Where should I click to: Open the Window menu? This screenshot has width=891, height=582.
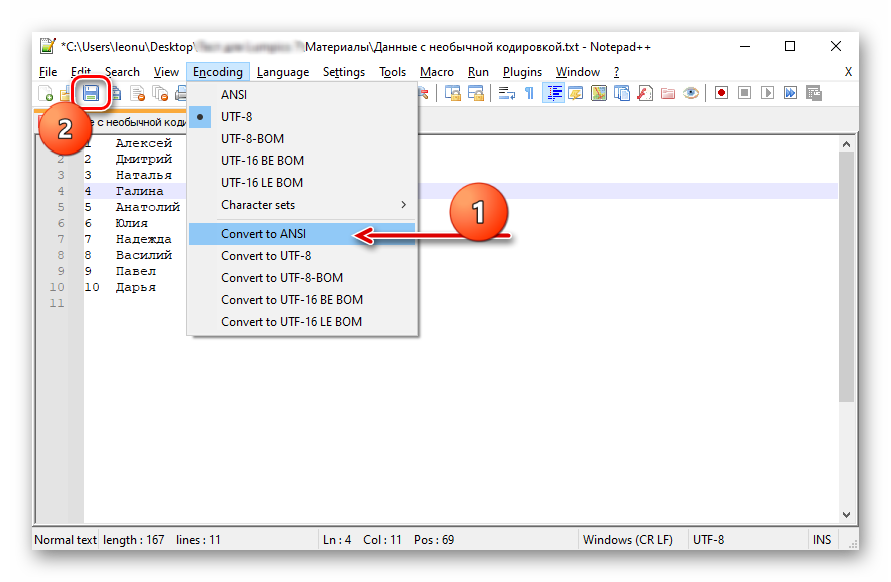(x=578, y=72)
